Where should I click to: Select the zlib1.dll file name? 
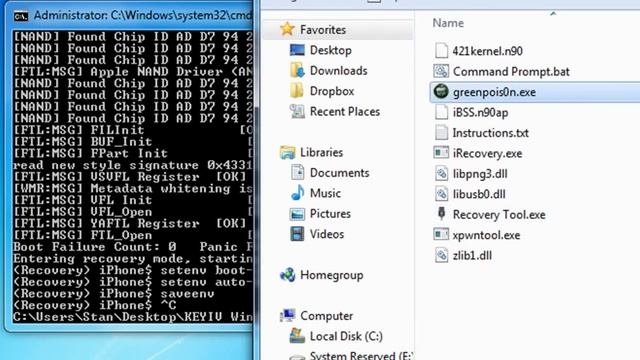pyautogui.click(x=472, y=256)
